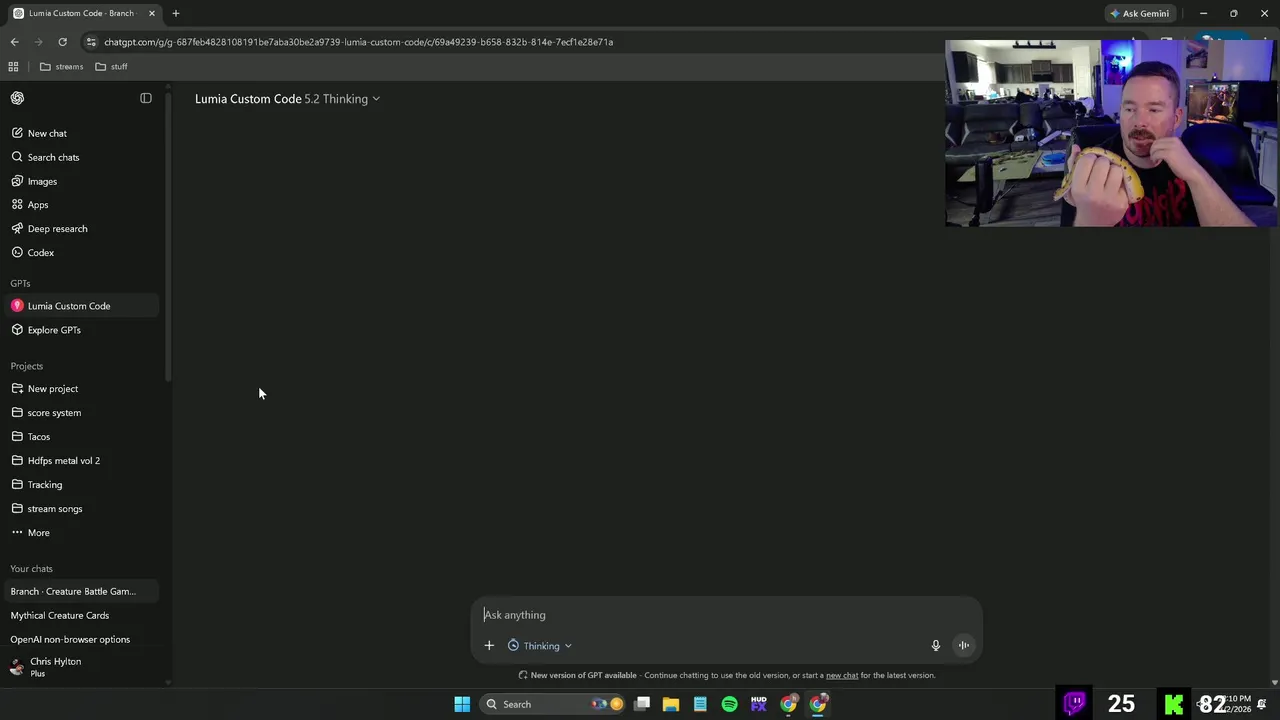Viewport: 1280px width, 720px height.
Task: Open the streams bookmark folder
Action: click(61, 67)
